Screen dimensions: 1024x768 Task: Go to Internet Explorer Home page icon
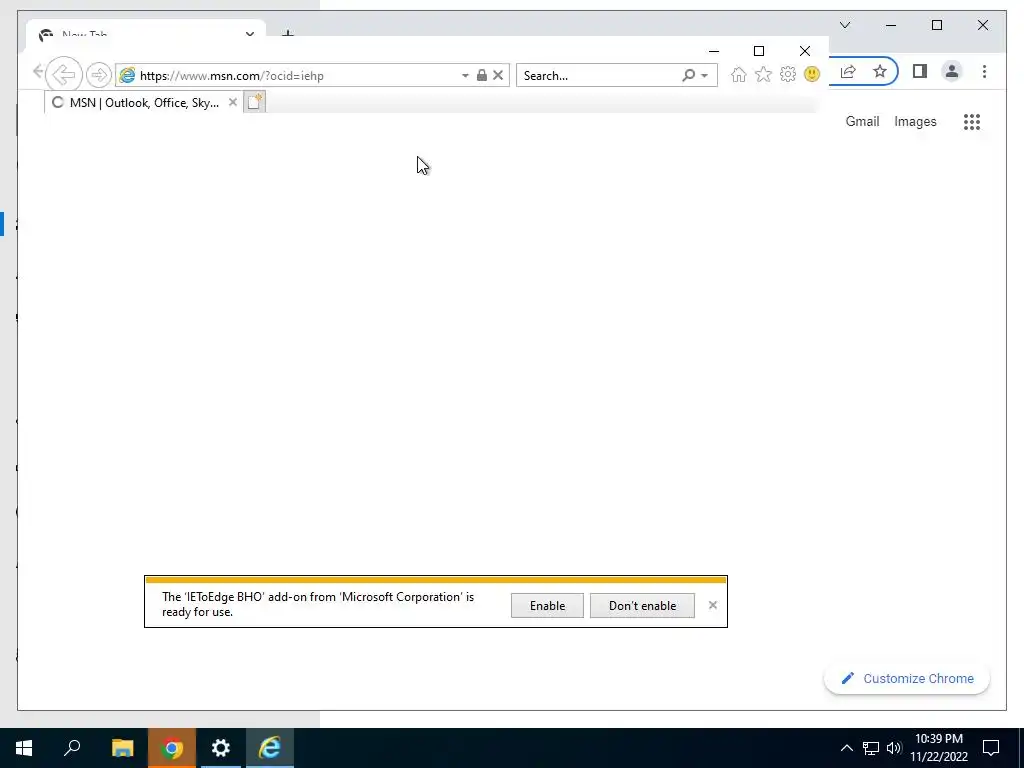tap(739, 74)
